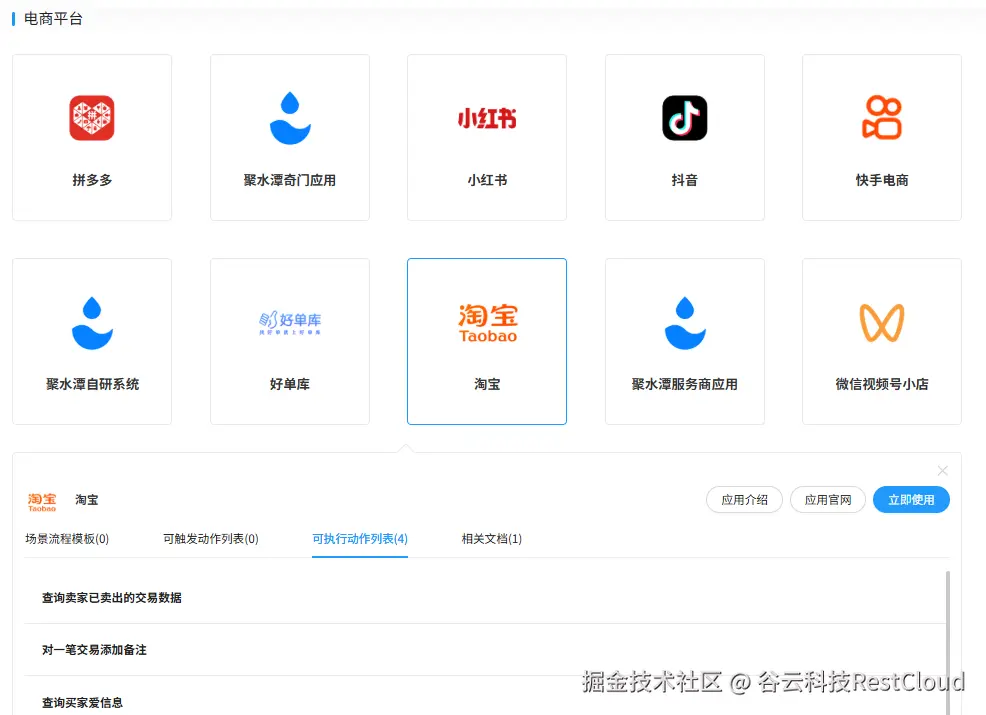Click the 微信视频号小店 label
This screenshot has width=986, height=715.
click(x=882, y=384)
